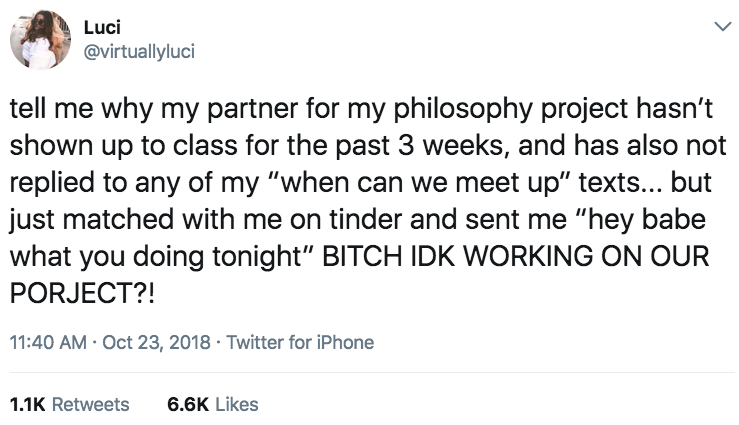
Task: Open the @virtuallyluci handle link
Action: click(137, 51)
